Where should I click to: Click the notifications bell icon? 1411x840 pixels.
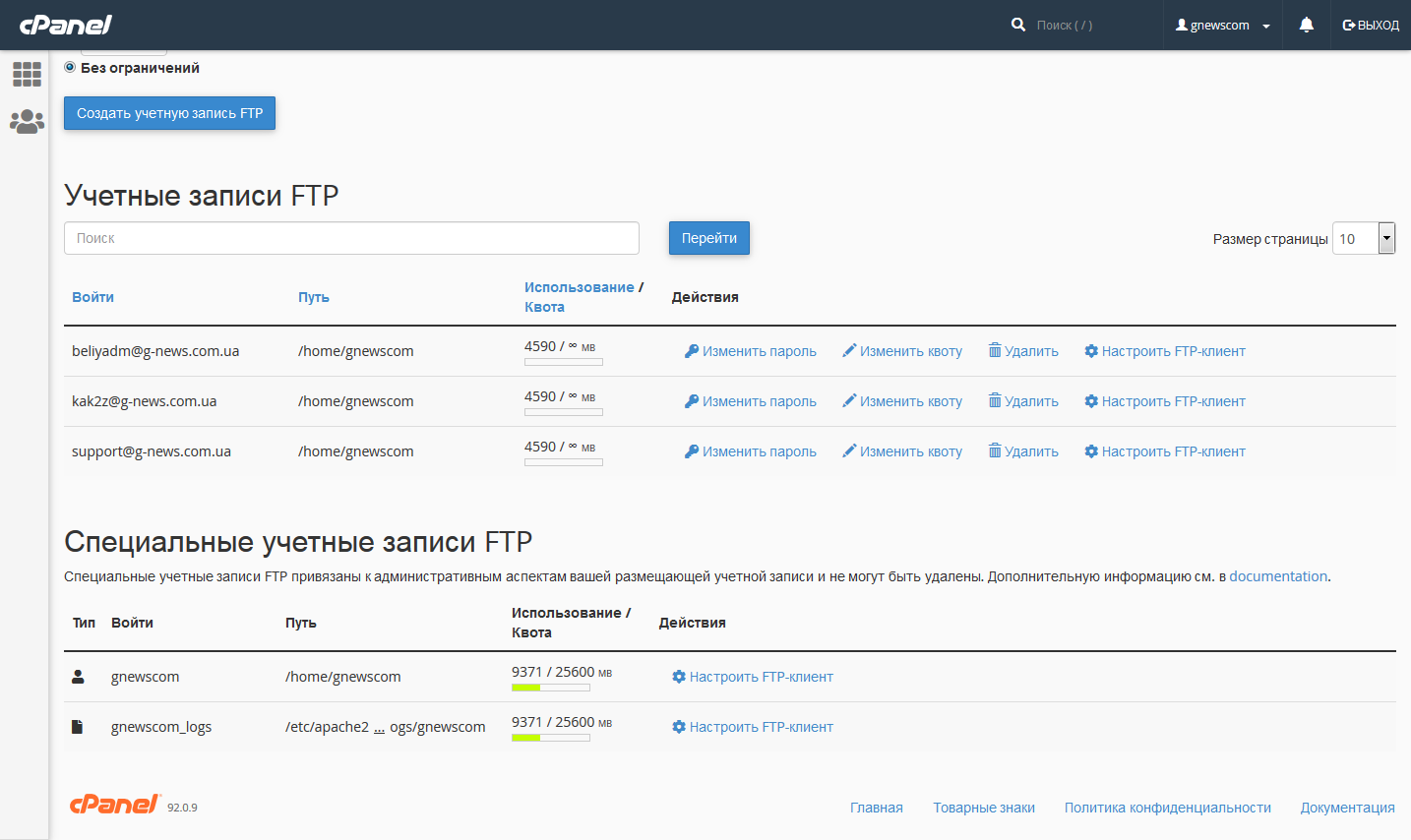pos(1306,25)
